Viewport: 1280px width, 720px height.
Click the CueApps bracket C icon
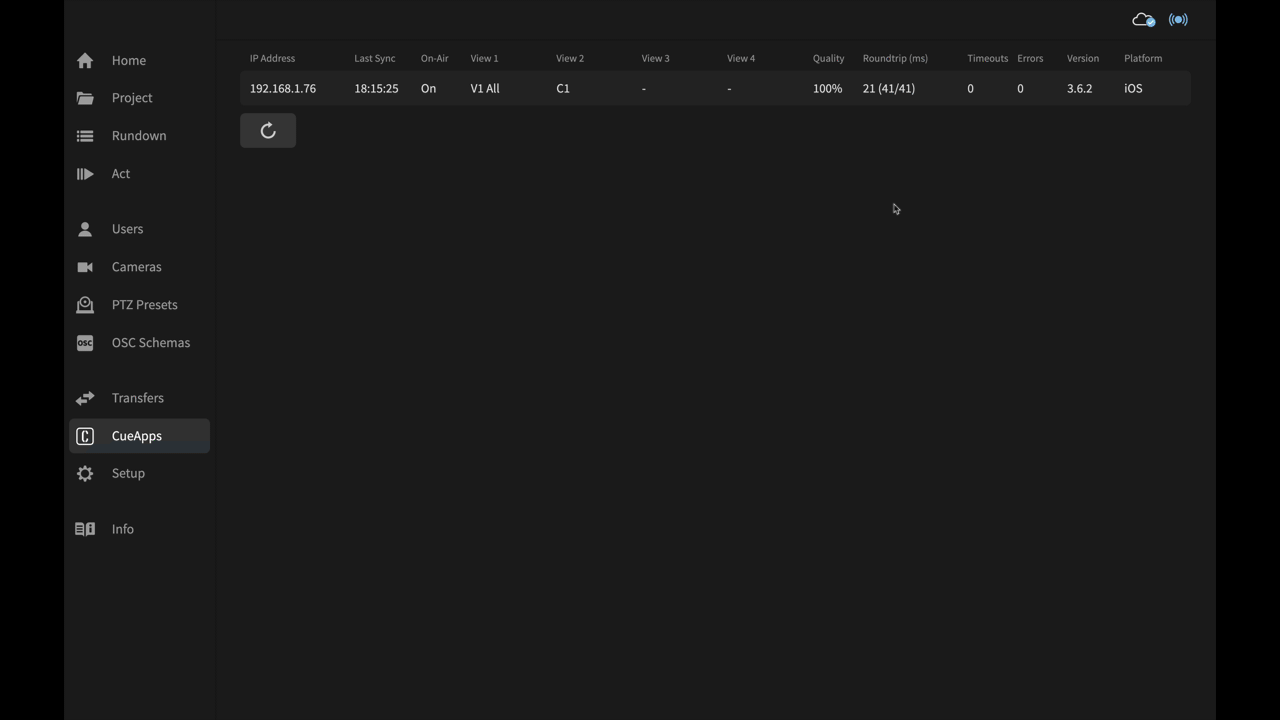click(x=85, y=436)
